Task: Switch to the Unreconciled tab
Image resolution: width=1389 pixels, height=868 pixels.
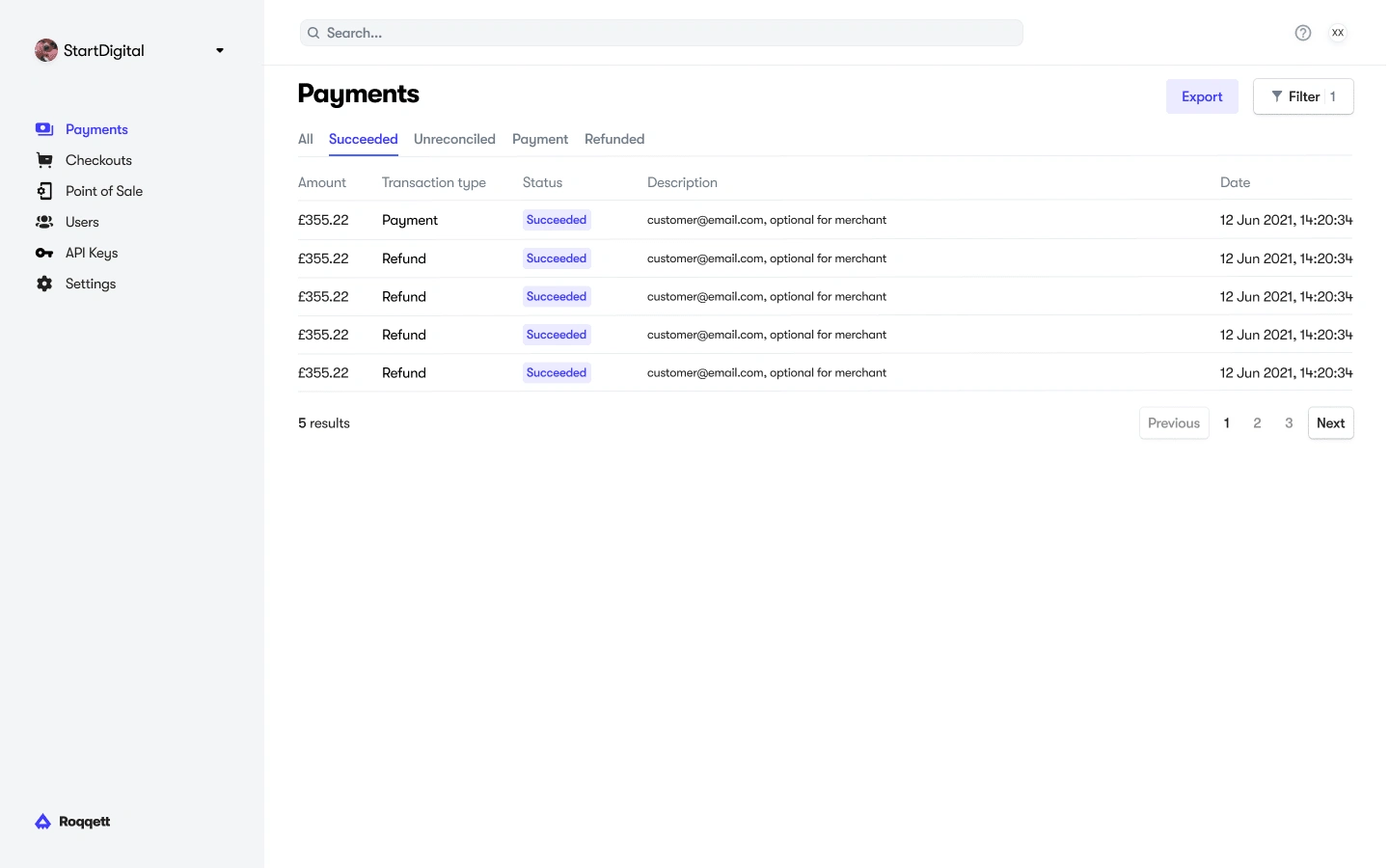Action: pyautogui.click(x=454, y=139)
